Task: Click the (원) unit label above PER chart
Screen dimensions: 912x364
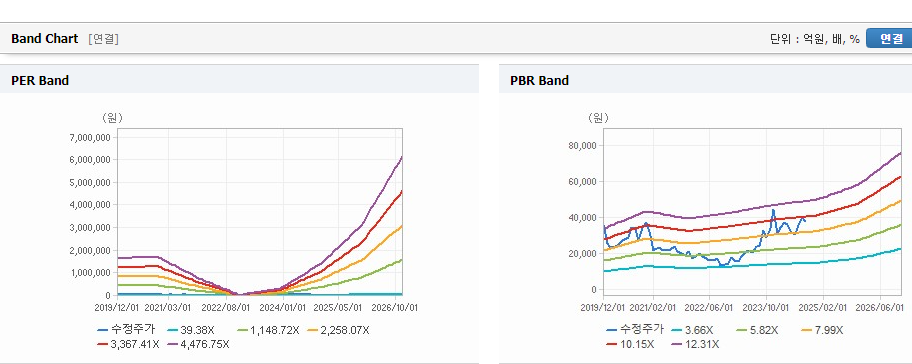Action: click(x=112, y=118)
